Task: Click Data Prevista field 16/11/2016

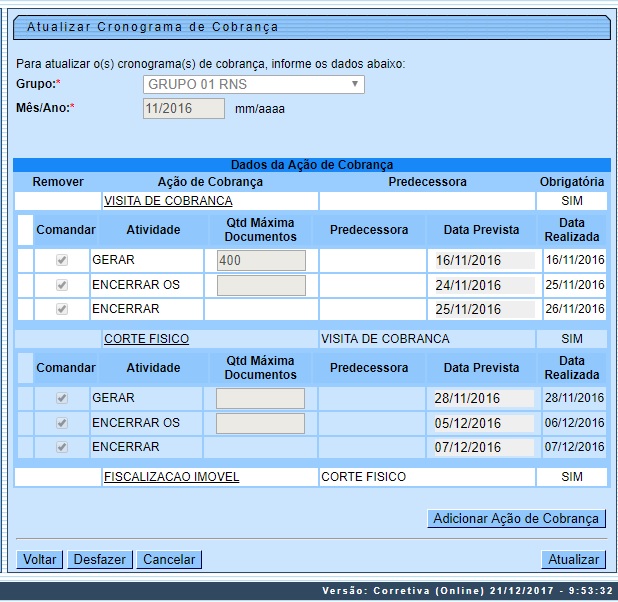Action: point(483,261)
